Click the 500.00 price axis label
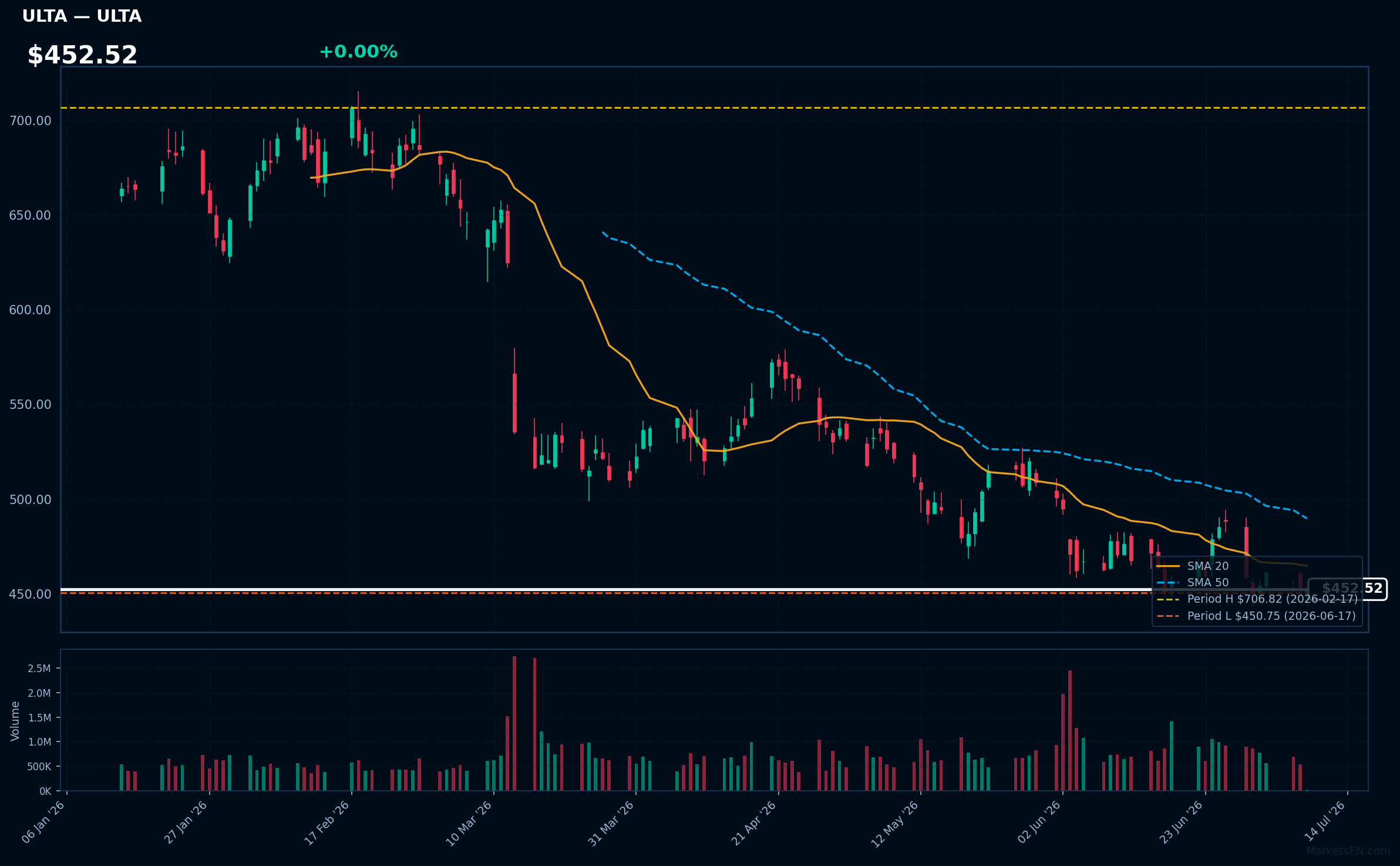The width and height of the screenshot is (1400, 866). (x=30, y=500)
